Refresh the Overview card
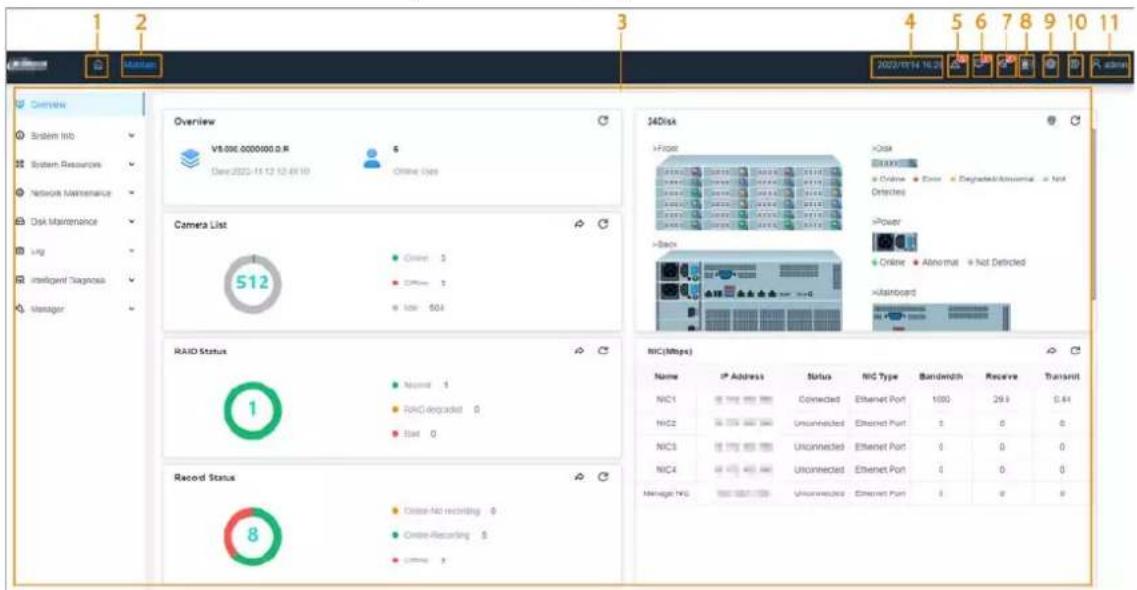Image resolution: width=1137 pixels, height=590 pixels. pos(603,121)
